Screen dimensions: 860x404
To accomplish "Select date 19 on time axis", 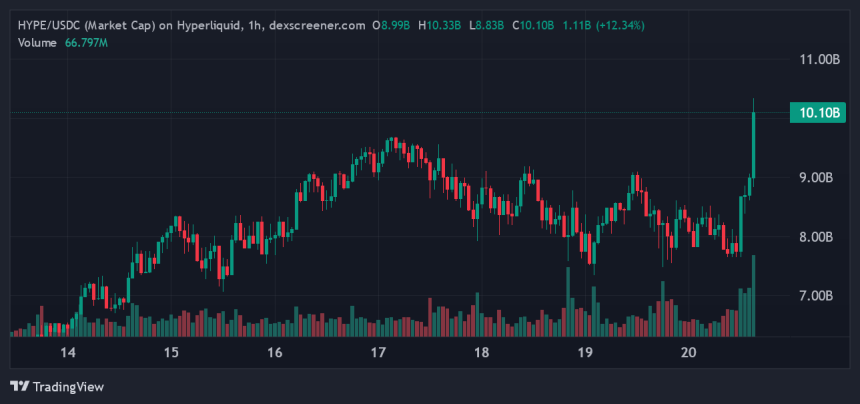I will [x=585, y=353].
